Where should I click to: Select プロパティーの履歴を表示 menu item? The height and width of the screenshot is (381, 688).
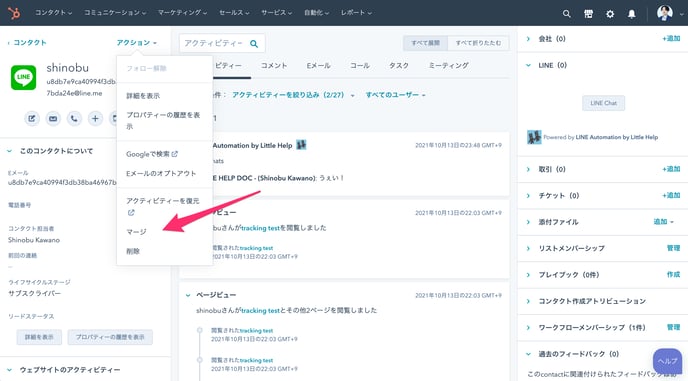tap(163, 120)
